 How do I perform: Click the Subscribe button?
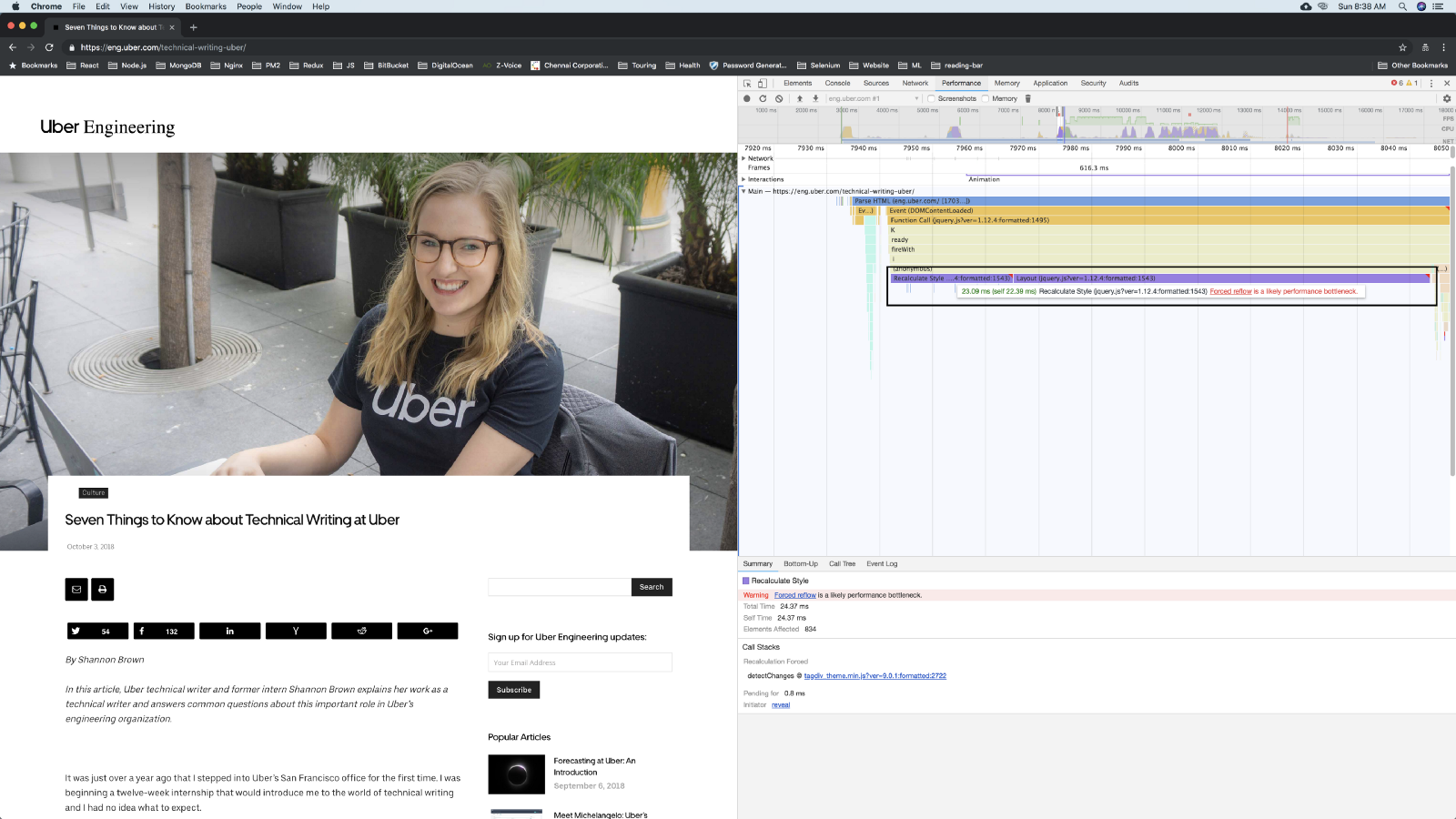point(513,690)
